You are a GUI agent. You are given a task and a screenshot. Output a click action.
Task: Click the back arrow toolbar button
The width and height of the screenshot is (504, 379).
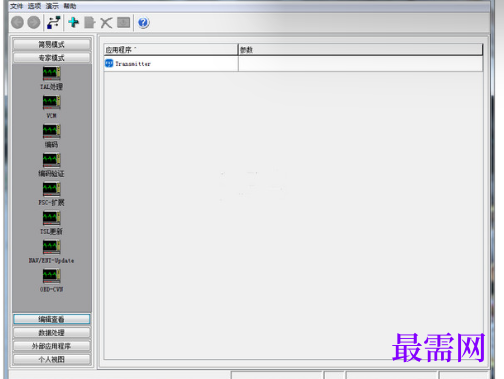[x=17, y=23]
